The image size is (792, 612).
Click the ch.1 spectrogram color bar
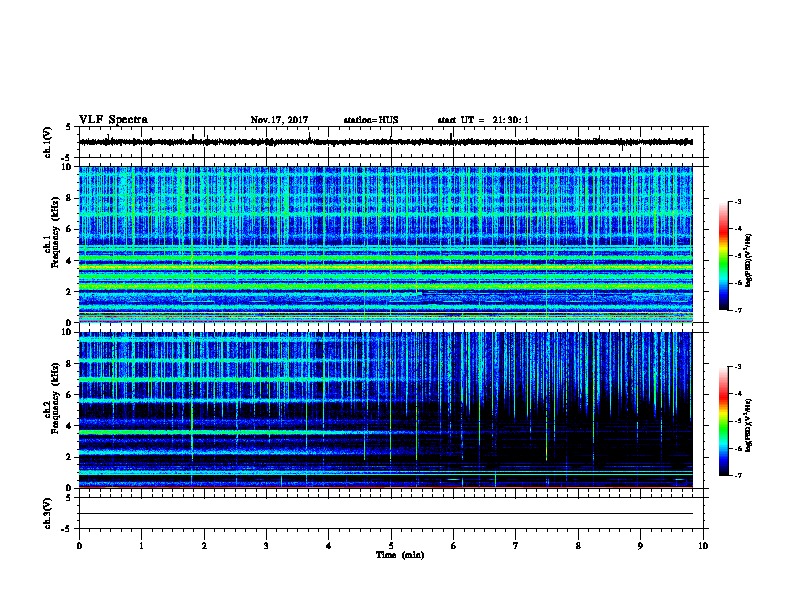click(723, 256)
